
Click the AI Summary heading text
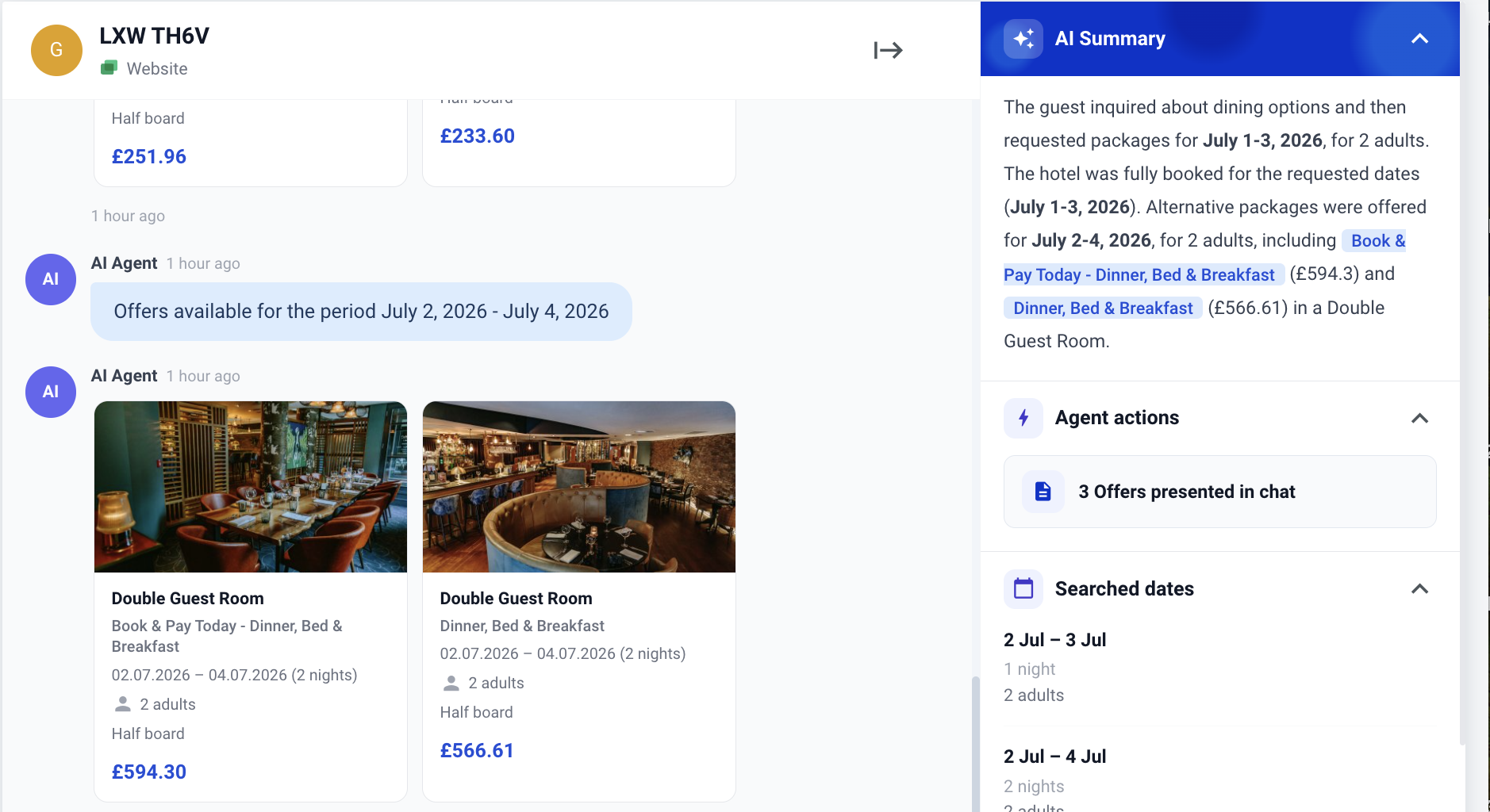(1110, 39)
